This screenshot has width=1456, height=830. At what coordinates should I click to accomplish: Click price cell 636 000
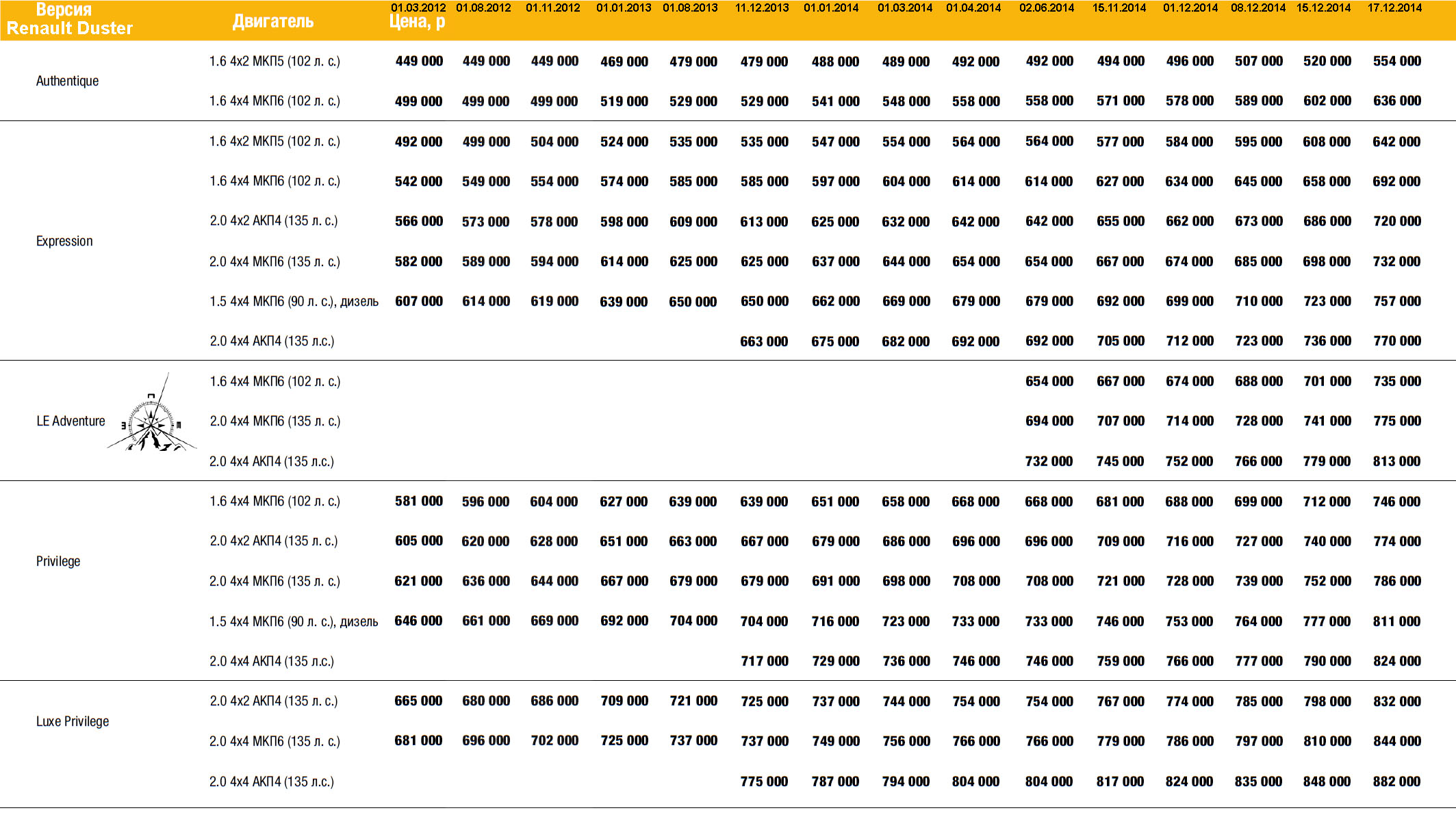[1397, 101]
